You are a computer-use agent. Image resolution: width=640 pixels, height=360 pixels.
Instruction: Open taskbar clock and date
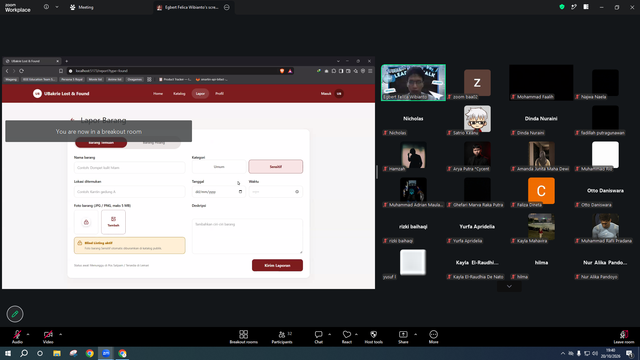(x=610, y=353)
